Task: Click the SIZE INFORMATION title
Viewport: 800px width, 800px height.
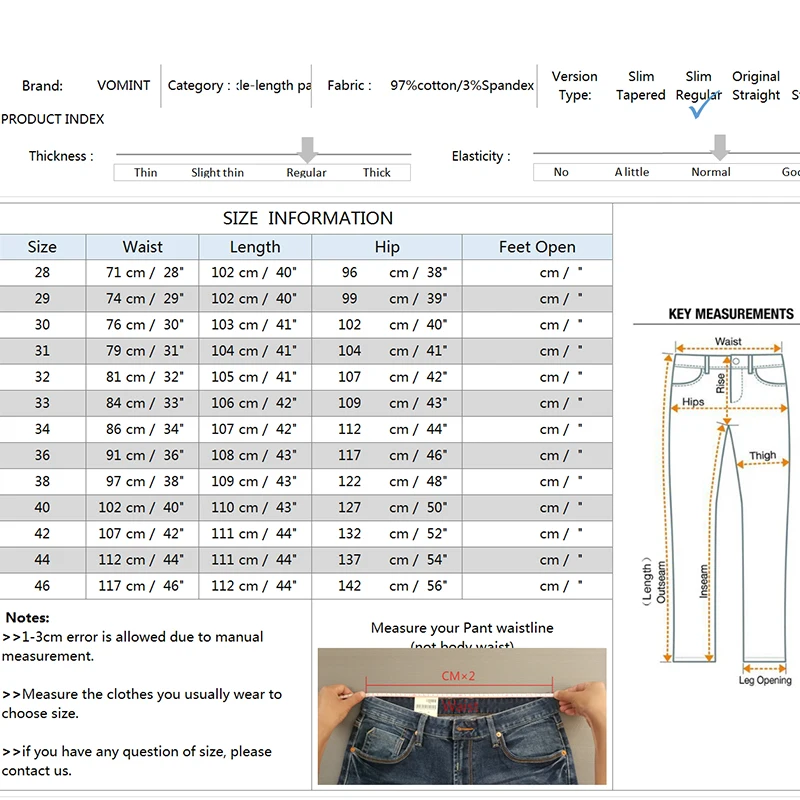Action: [308, 218]
